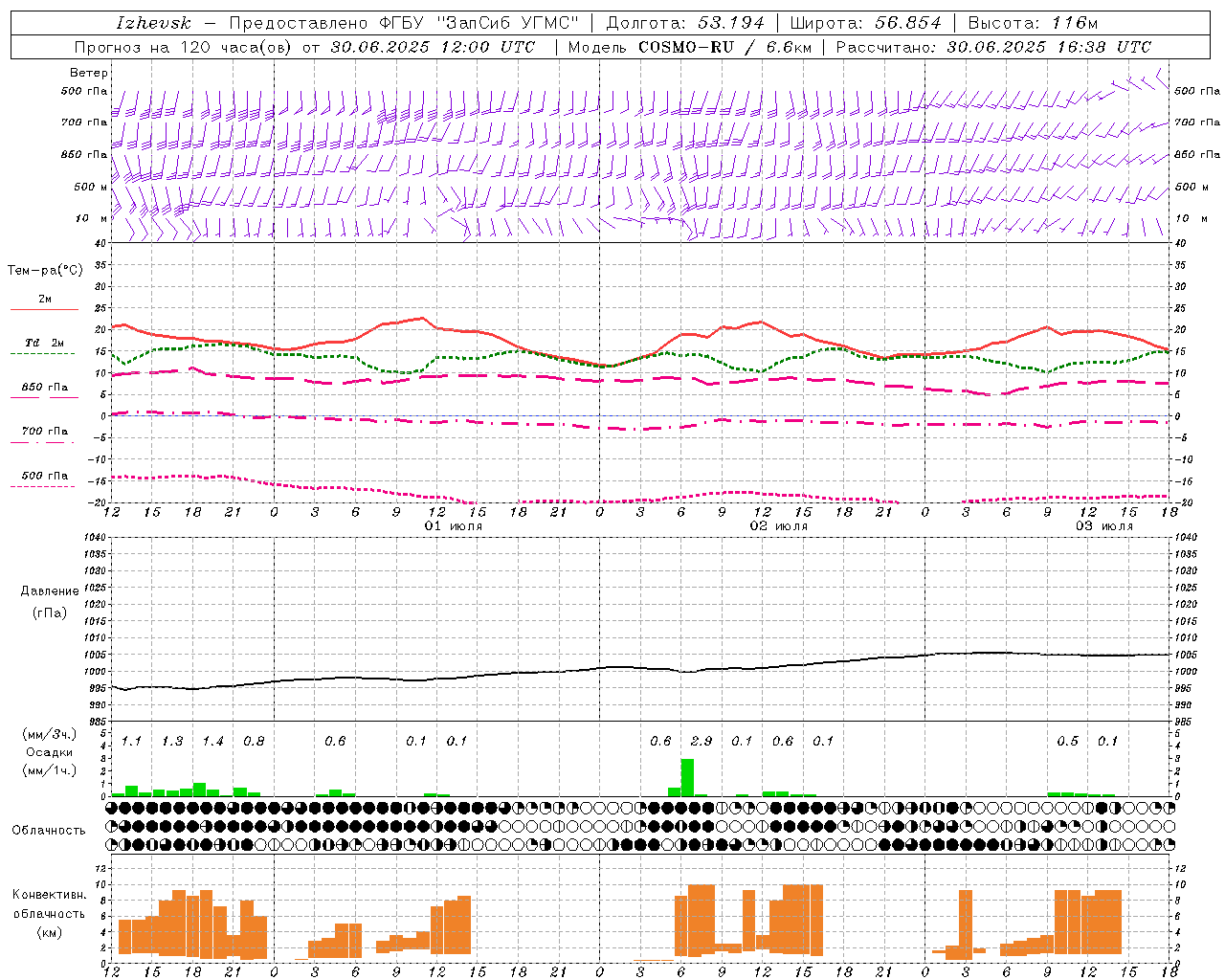Click the 1040 value on left pressure axis
1225x980 pixels.
coord(93,537)
